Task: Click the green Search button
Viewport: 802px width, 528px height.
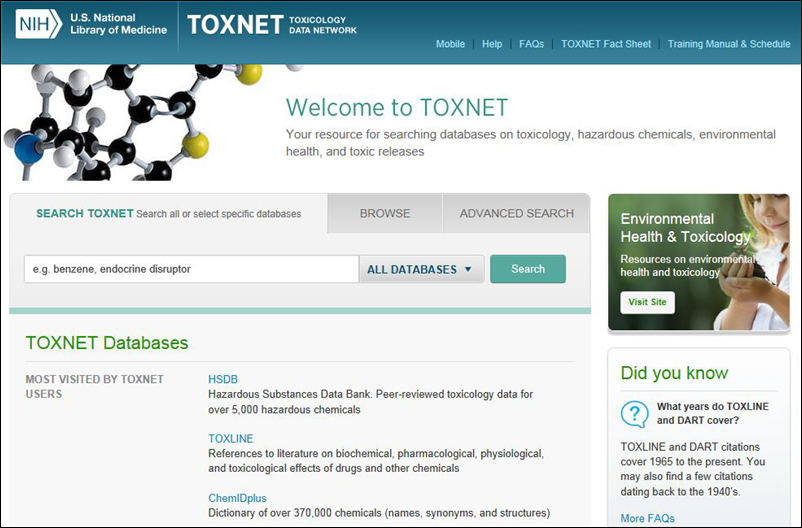Action: pos(528,269)
